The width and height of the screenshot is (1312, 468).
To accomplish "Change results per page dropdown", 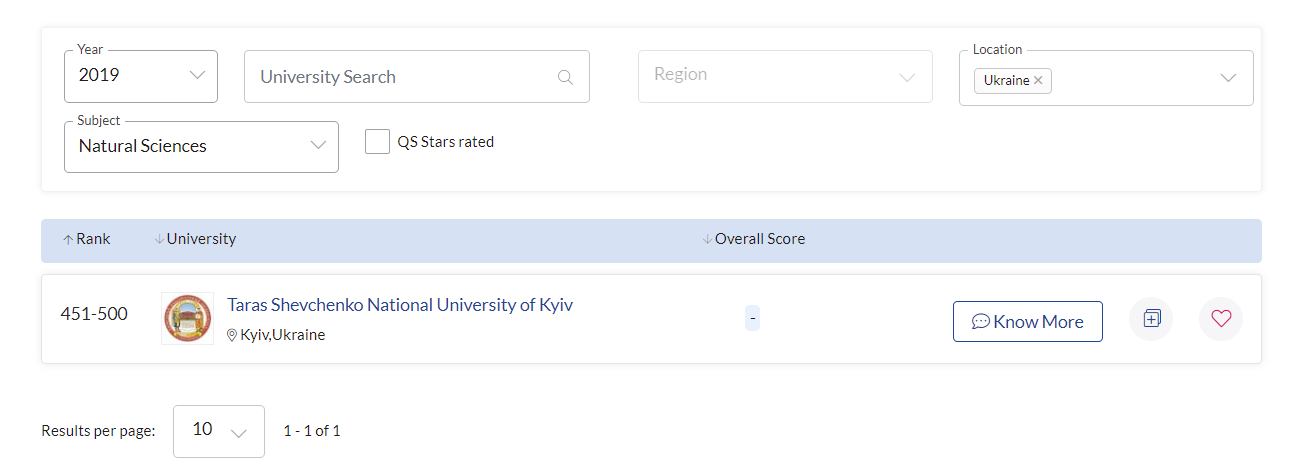I will pos(219,431).
